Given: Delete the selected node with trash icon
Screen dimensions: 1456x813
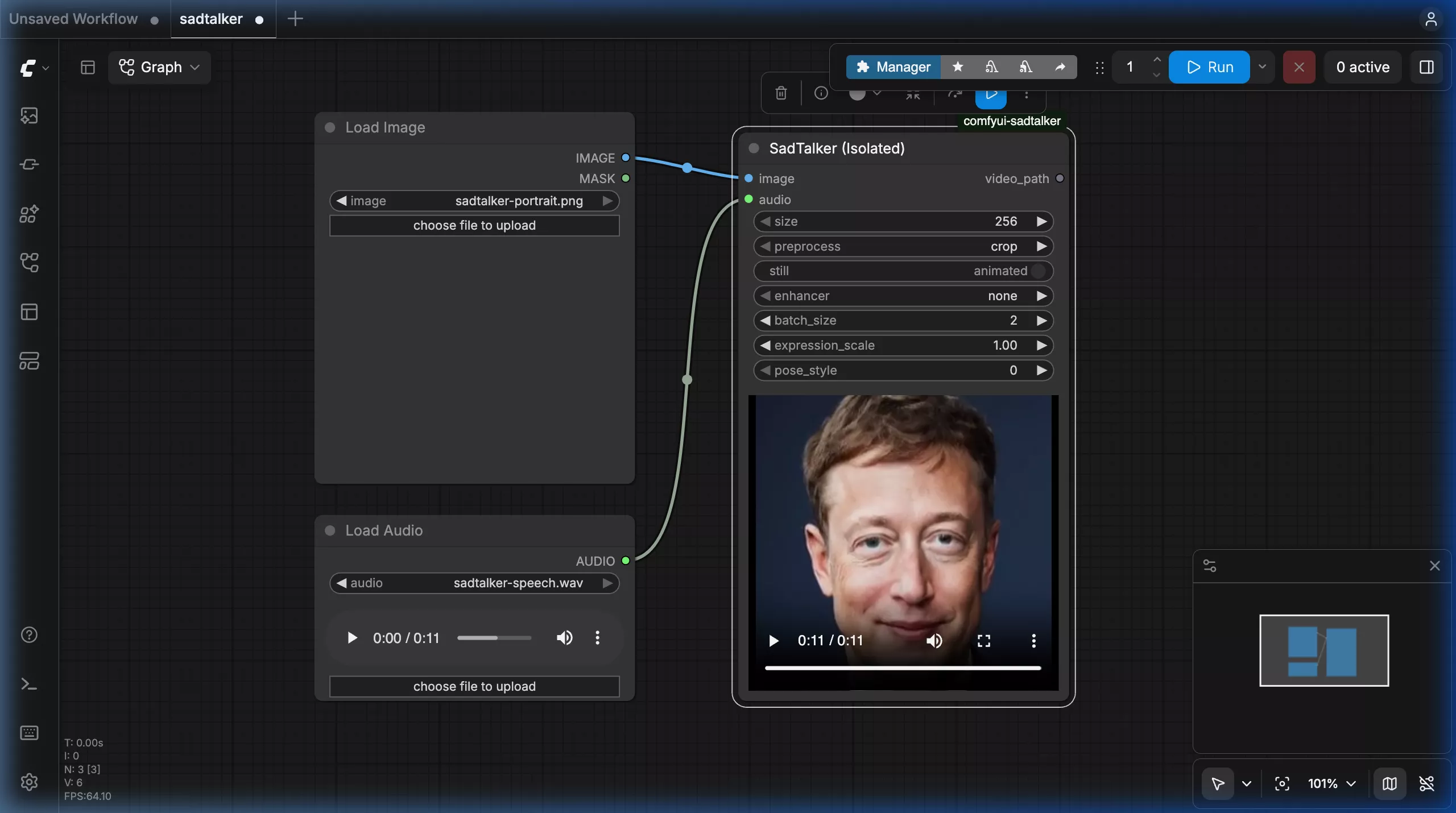Looking at the screenshot, I should tap(781, 93).
